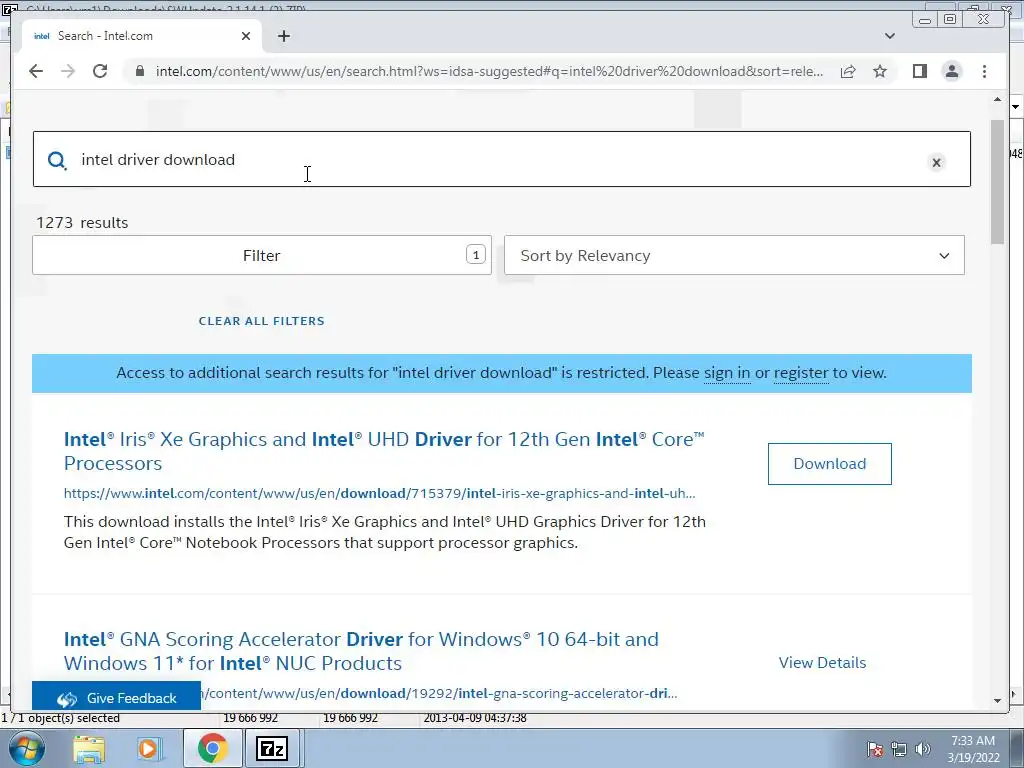The height and width of the screenshot is (768, 1024).
Task: Follow the register link
Action: point(801,373)
